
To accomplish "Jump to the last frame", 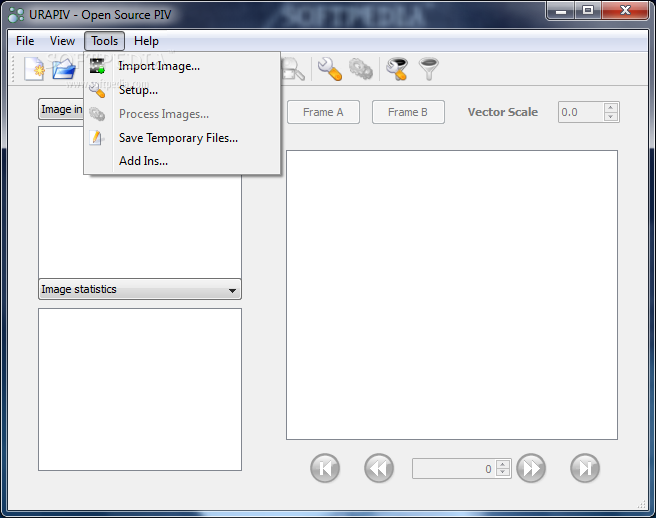I will point(584,468).
